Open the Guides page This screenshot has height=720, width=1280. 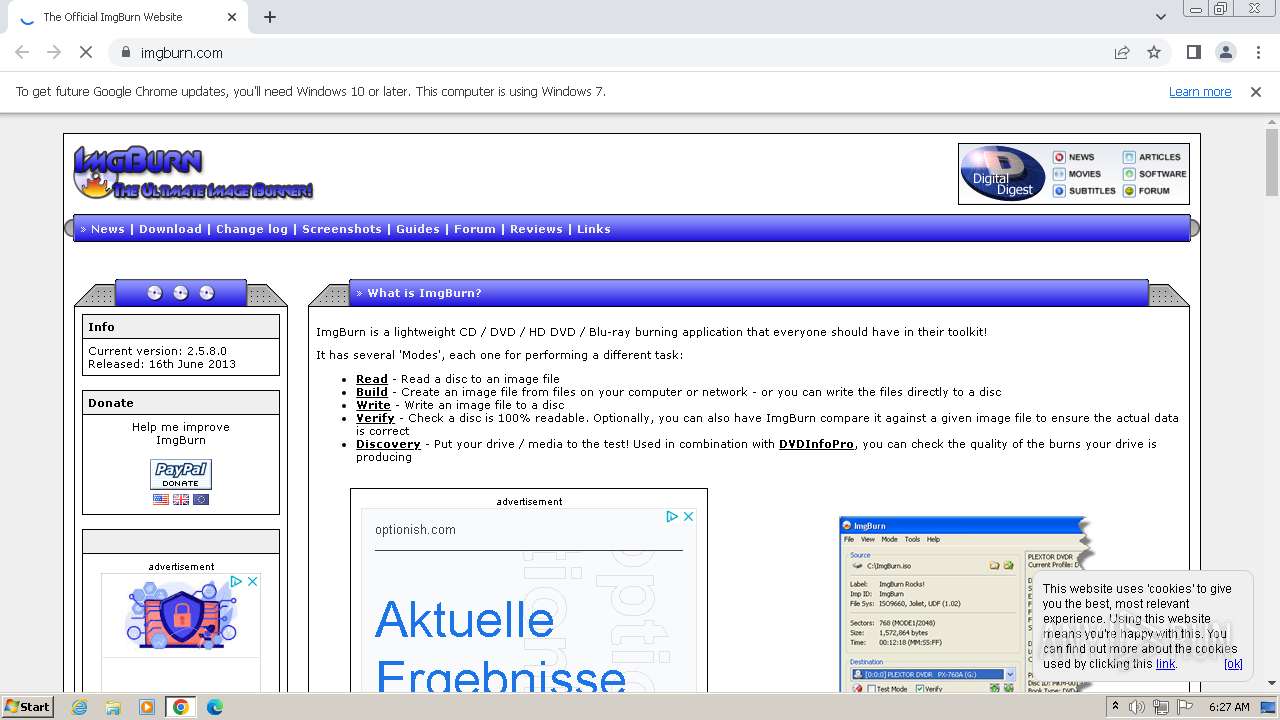[x=418, y=229]
